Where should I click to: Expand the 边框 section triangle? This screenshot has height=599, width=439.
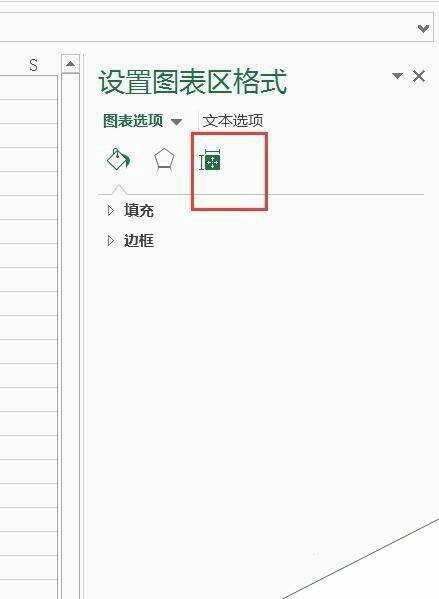(x=110, y=241)
